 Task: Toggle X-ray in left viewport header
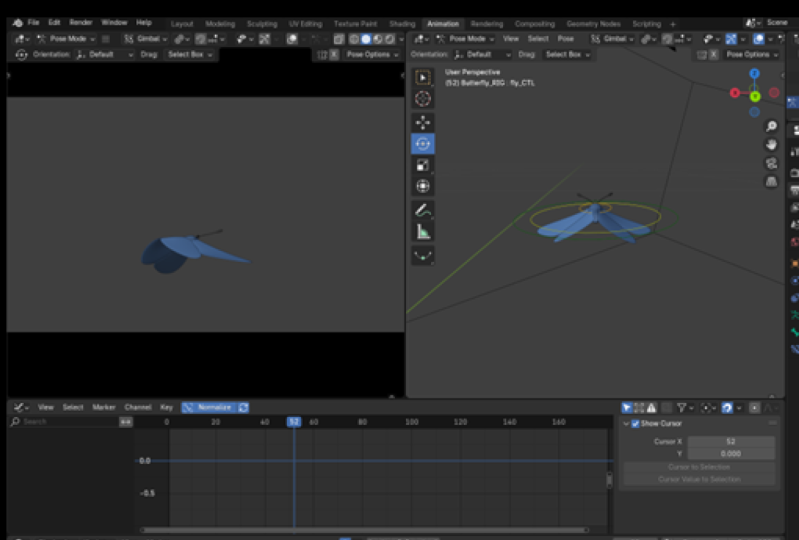[338, 39]
